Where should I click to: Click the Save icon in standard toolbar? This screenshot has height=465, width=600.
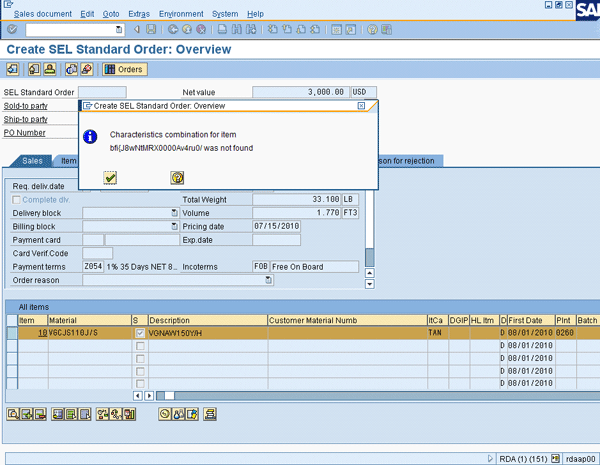pos(151,30)
